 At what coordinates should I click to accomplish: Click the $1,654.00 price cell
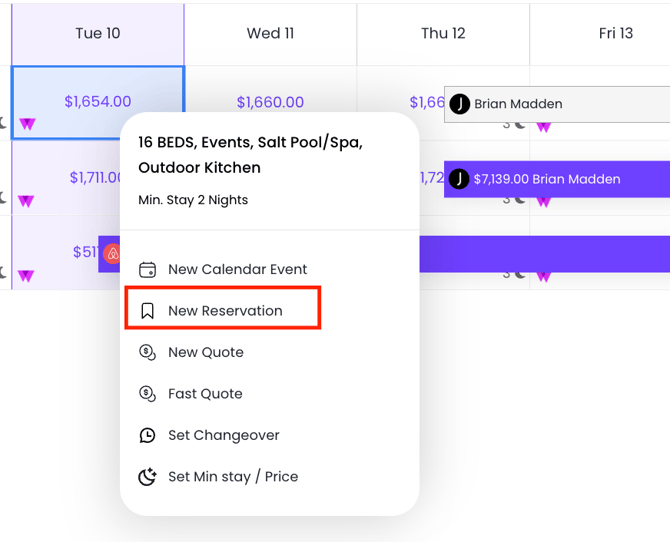[97, 101]
